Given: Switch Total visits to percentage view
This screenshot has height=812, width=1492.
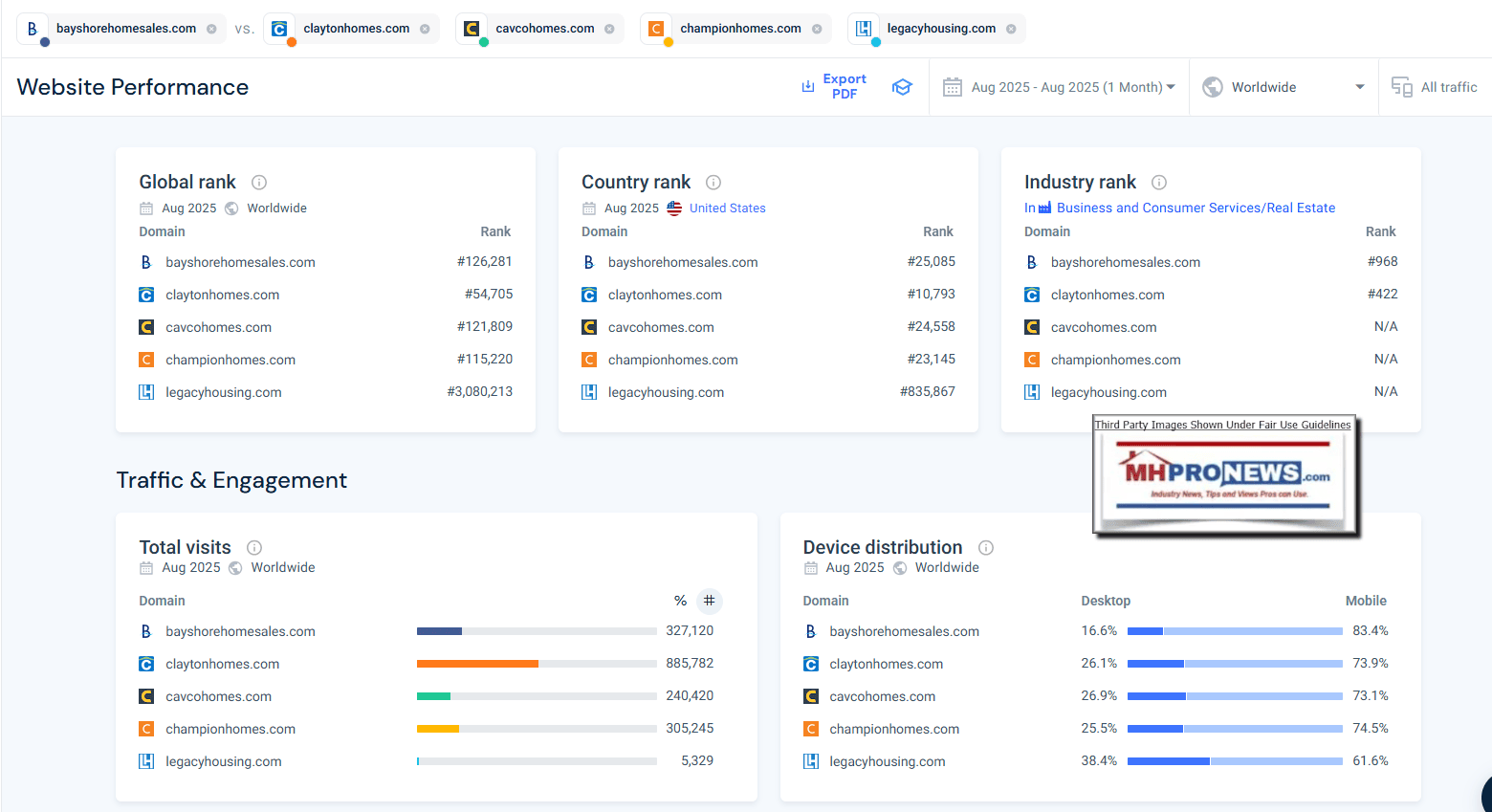Looking at the screenshot, I should [680, 601].
